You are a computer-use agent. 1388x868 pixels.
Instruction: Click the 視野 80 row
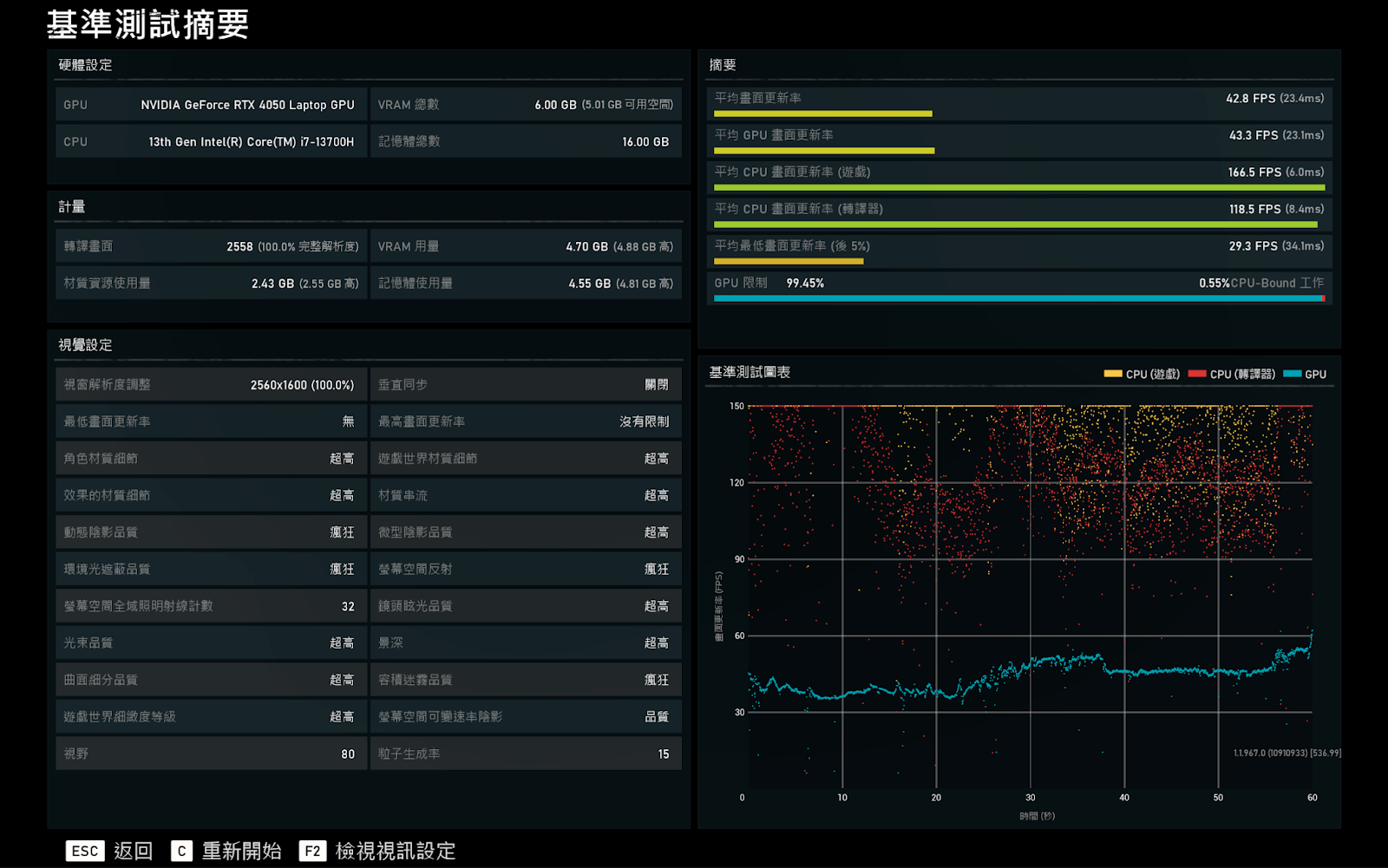point(211,754)
